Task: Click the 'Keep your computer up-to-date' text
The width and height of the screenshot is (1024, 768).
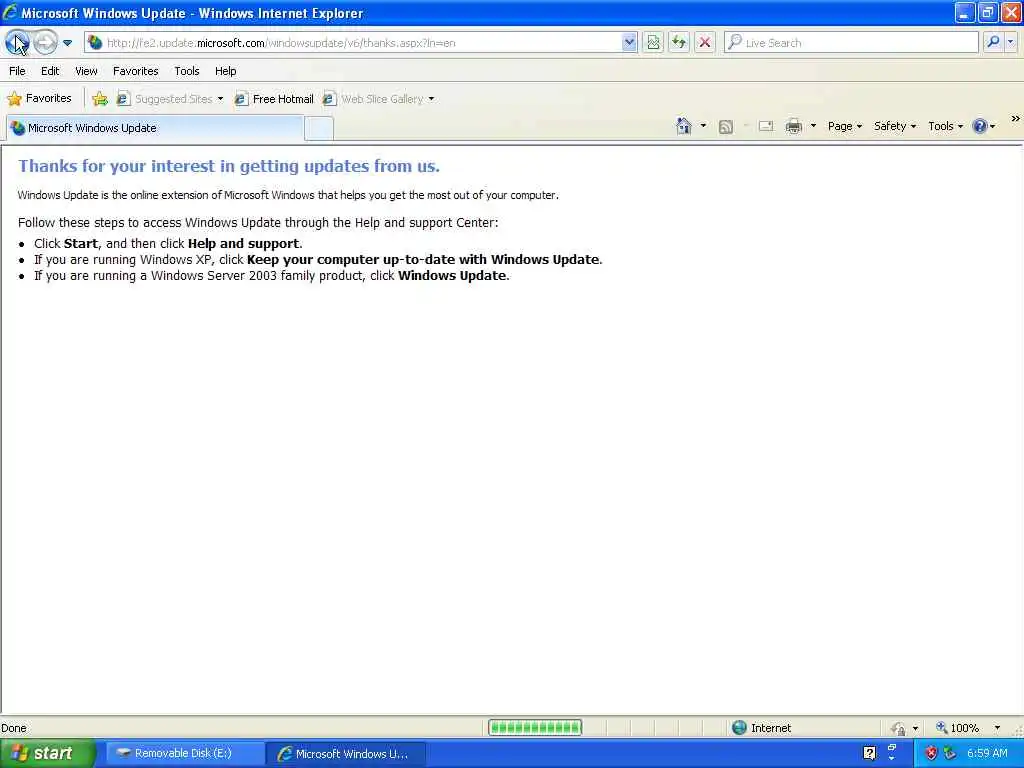Action: (423, 259)
